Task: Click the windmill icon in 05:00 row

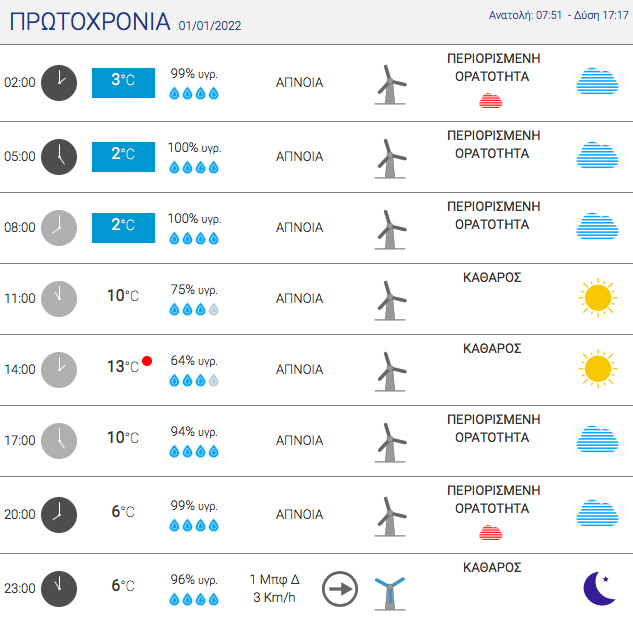Action: click(390, 158)
